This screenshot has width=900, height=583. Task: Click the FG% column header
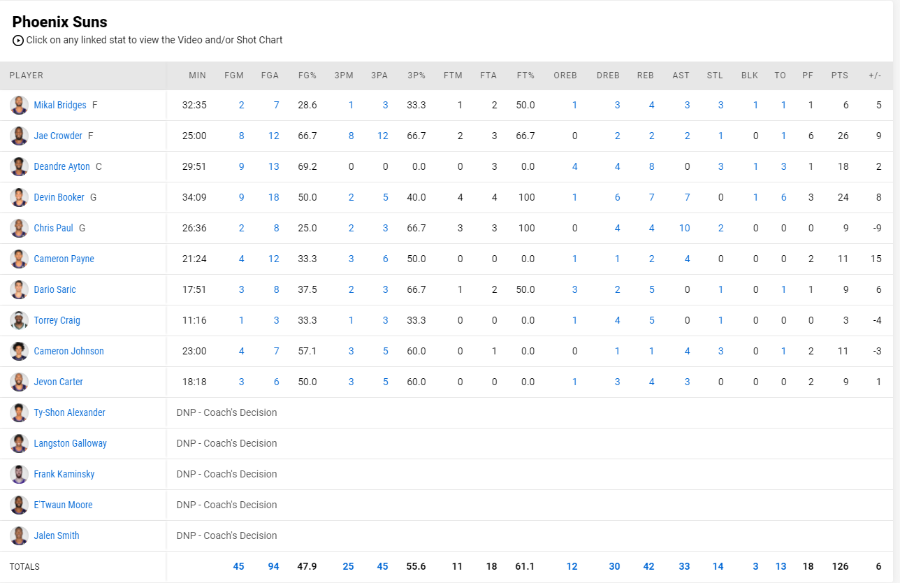coord(307,75)
